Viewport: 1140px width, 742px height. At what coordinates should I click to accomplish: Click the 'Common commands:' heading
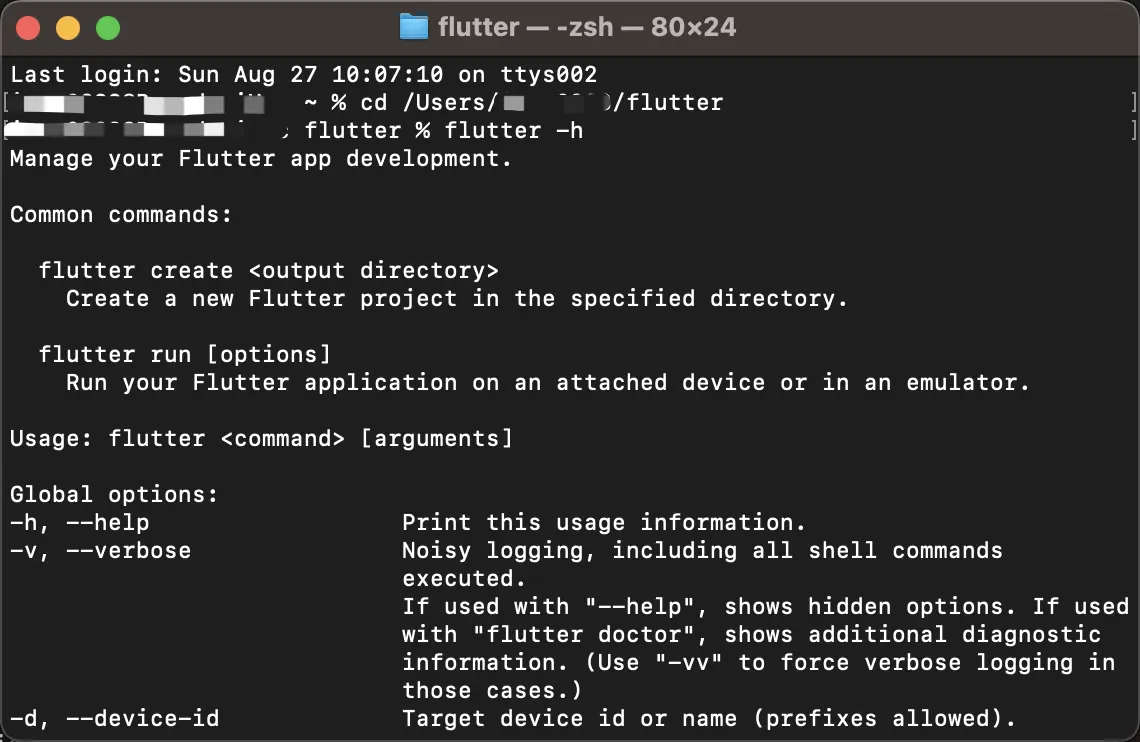120,214
